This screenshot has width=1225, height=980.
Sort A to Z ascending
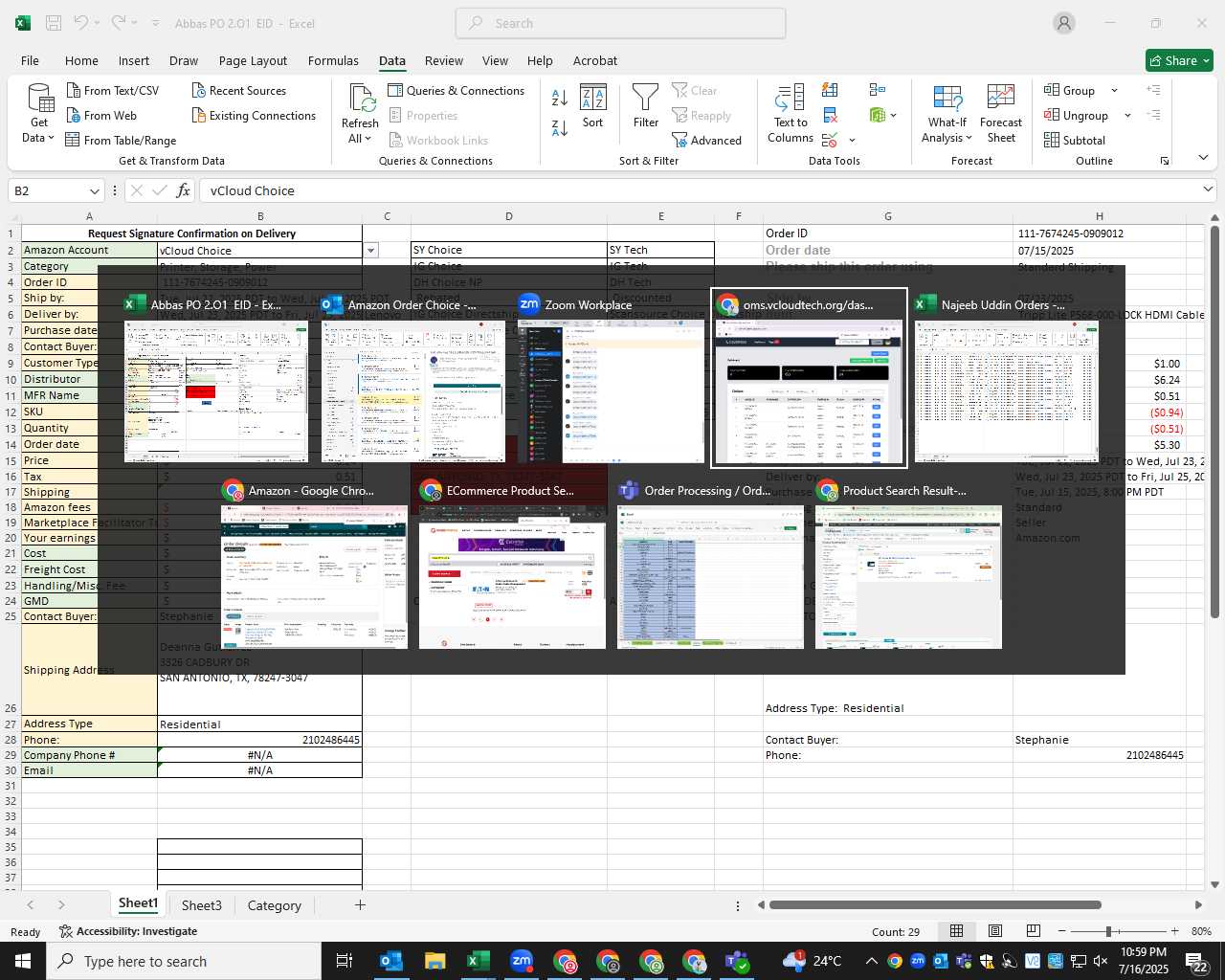tap(560, 97)
